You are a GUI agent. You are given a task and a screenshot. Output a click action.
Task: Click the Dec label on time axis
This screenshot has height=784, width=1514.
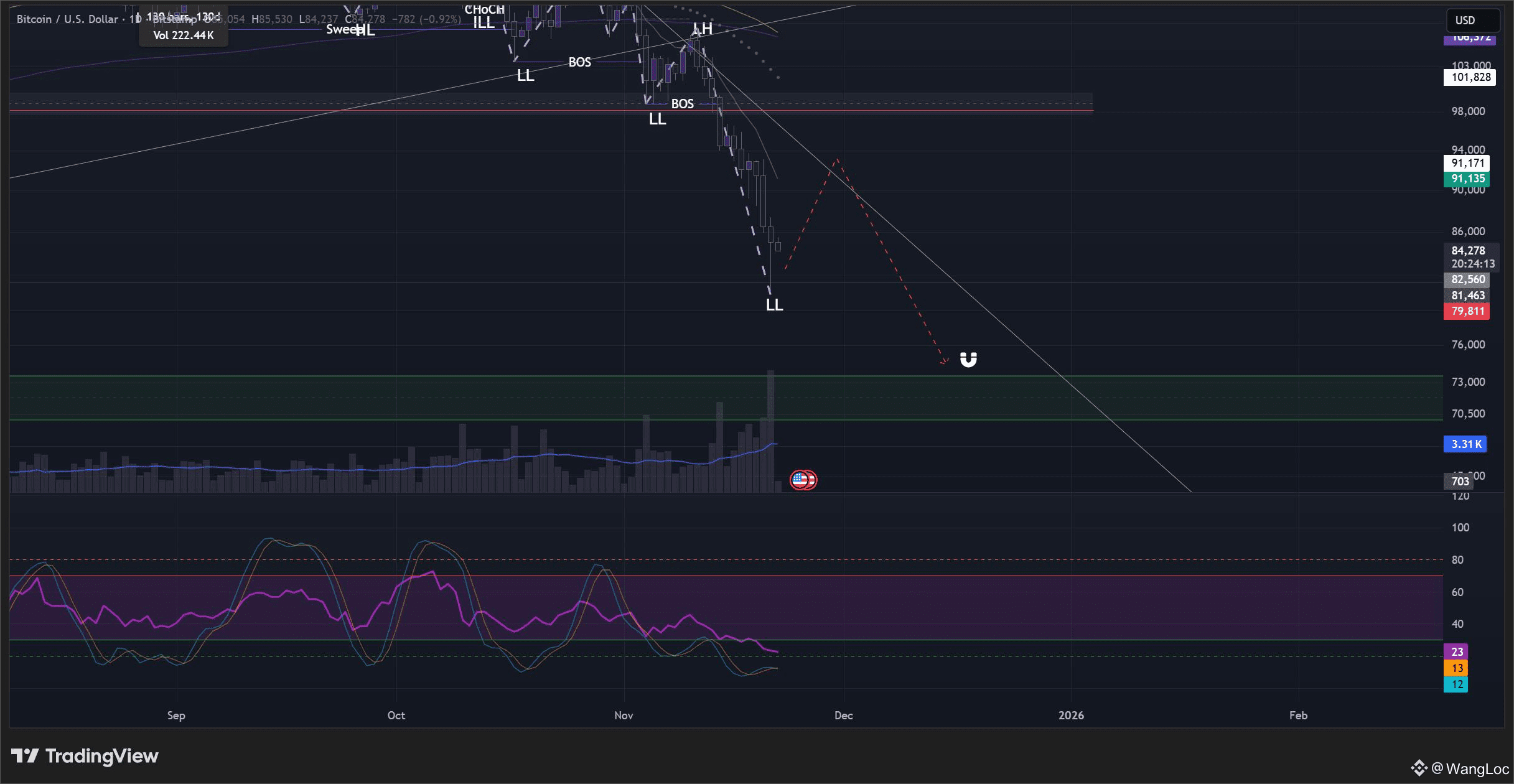[843, 715]
